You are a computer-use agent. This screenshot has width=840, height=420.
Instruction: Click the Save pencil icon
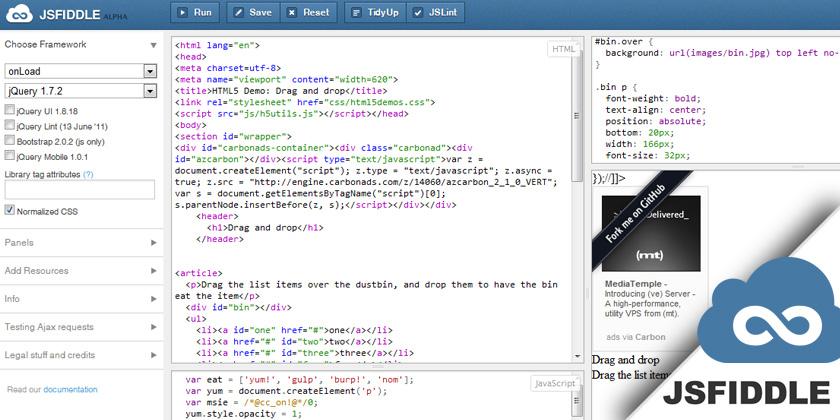pyautogui.click(x=238, y=12)
